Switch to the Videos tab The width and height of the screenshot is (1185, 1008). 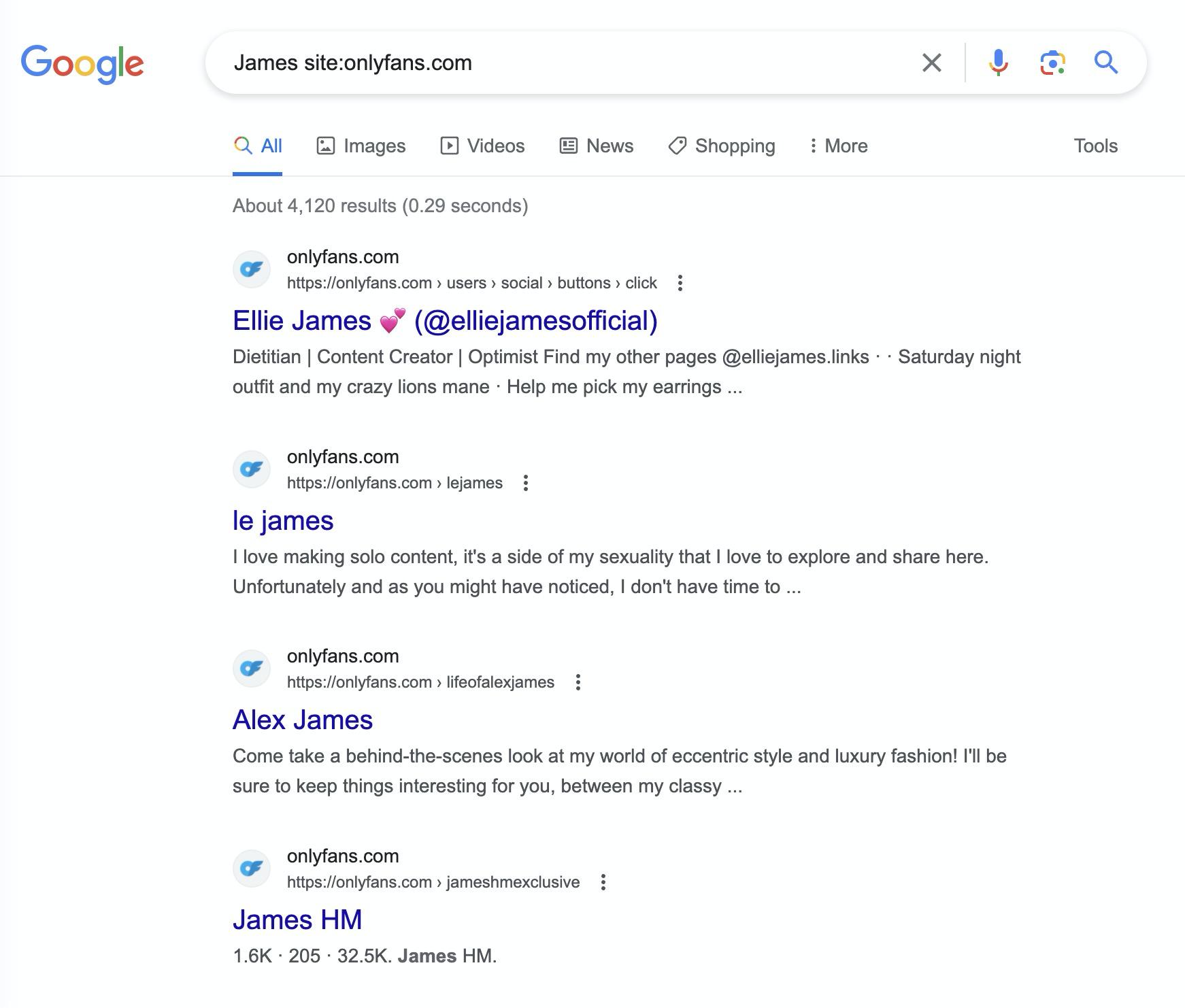pyautogui.click(x=482, y=146)
